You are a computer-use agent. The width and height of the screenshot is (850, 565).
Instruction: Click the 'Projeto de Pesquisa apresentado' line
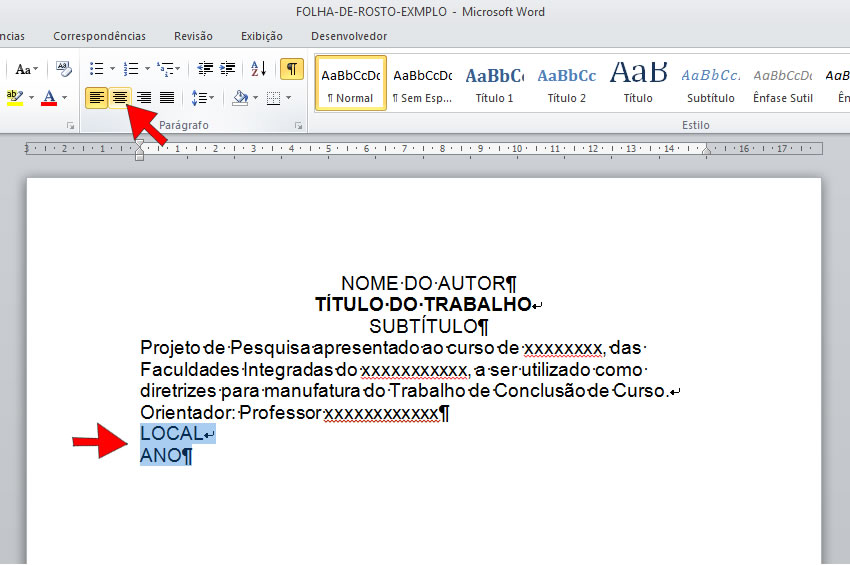coord(393,348)
